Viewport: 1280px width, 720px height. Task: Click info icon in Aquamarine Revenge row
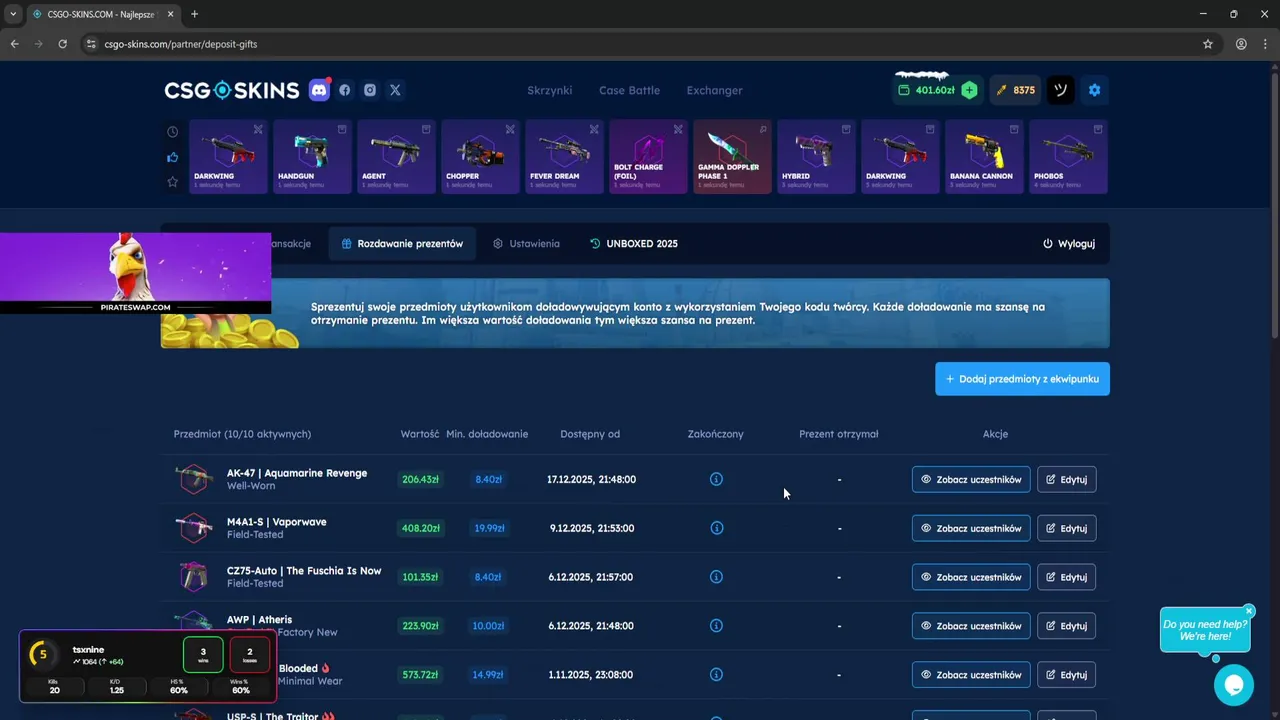[716, 479]
